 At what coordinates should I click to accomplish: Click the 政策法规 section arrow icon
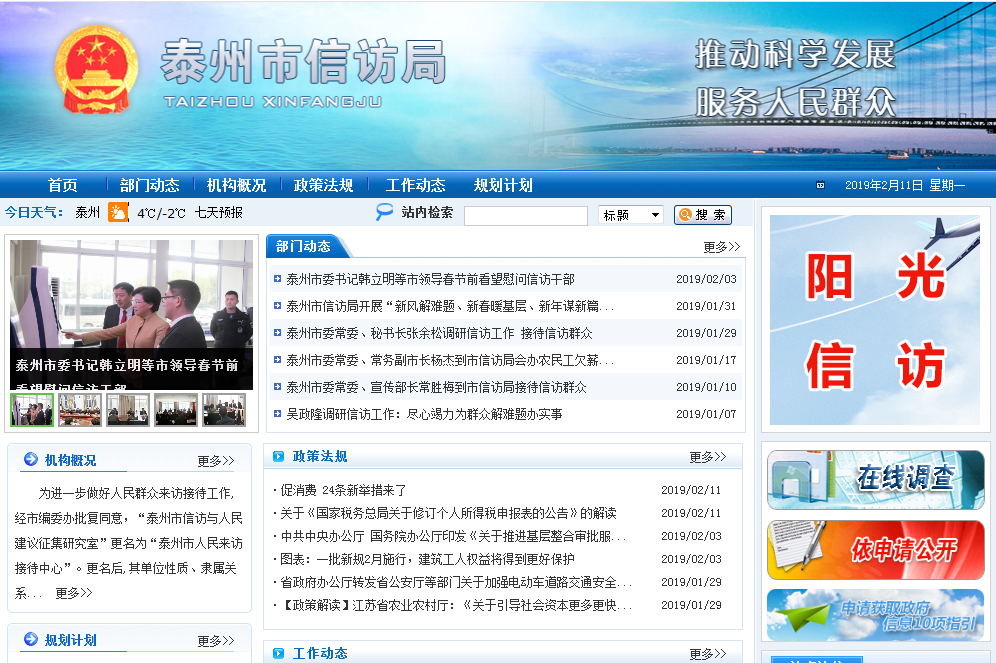(x=278, y=457)
